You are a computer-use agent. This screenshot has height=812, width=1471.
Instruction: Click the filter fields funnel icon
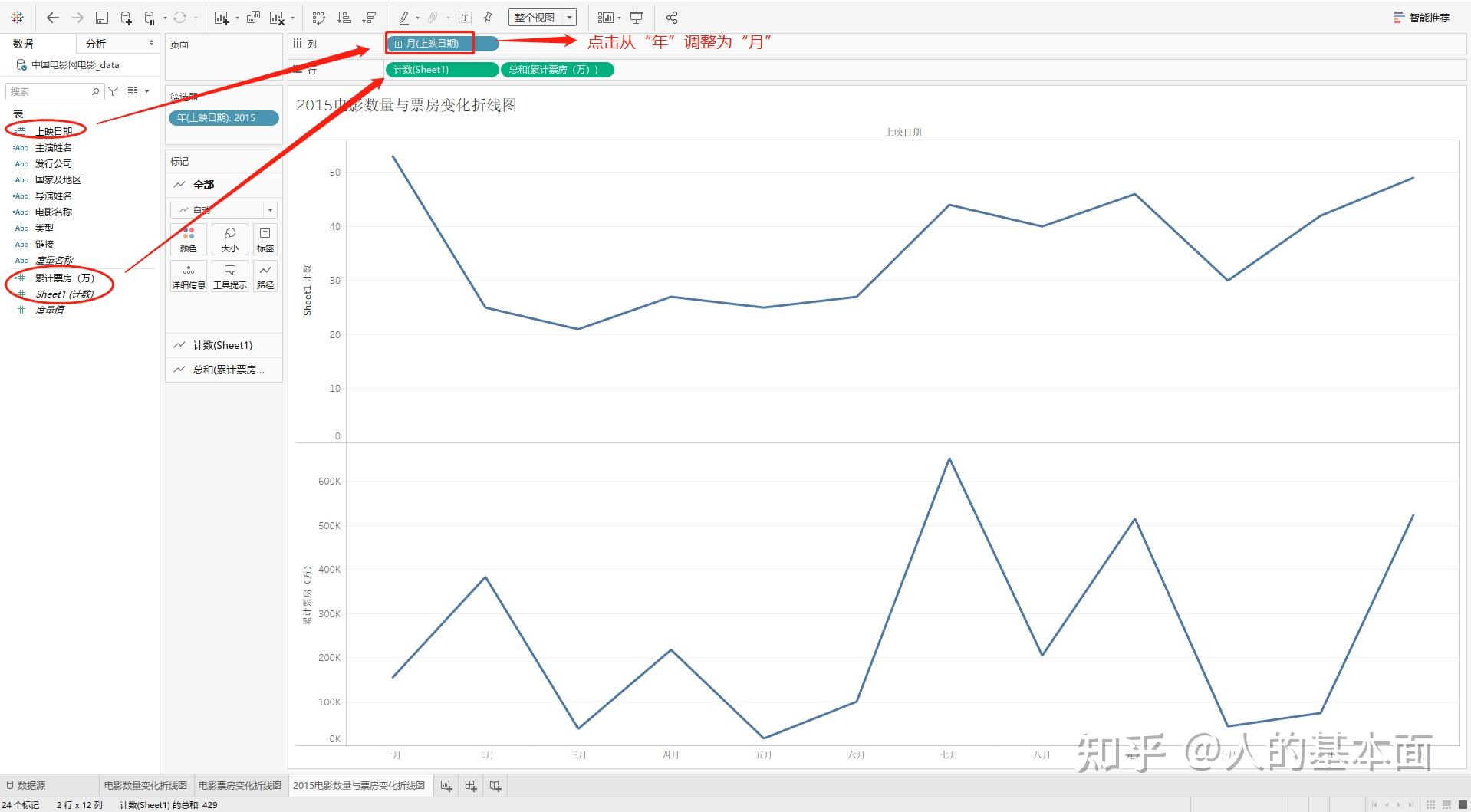tap(114, 91)
